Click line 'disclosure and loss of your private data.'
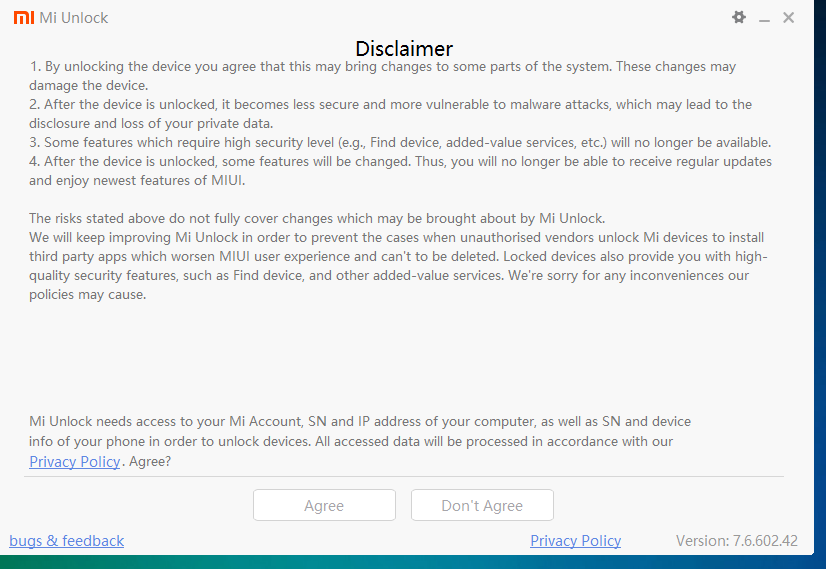The image size is (826, 569). [x=151, y=123]
